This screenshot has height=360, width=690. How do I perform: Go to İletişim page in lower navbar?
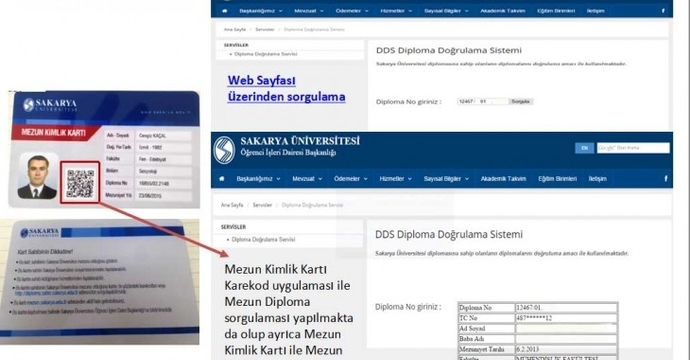click(x=598, y=179)
